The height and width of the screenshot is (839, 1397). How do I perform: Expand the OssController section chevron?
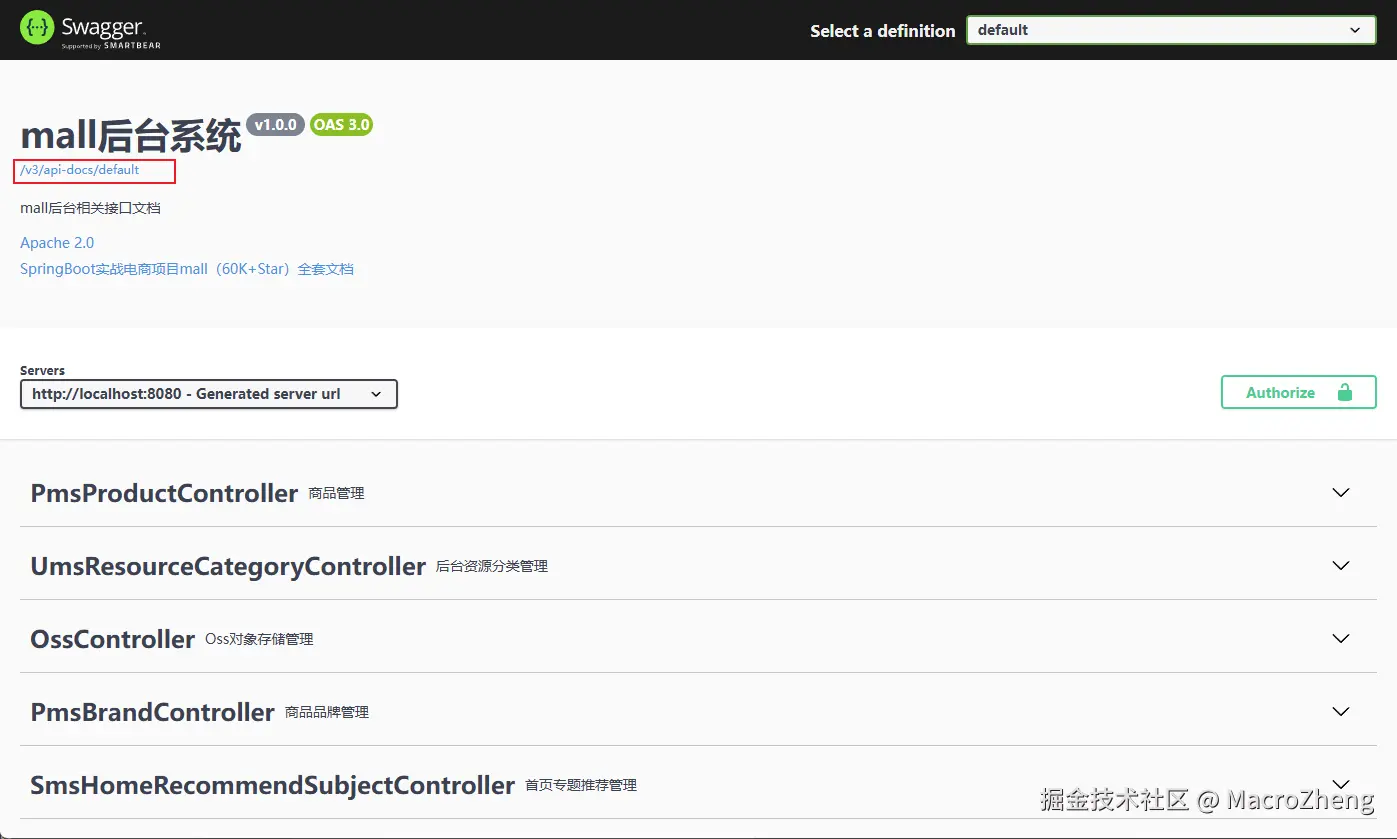[1341, 638]
